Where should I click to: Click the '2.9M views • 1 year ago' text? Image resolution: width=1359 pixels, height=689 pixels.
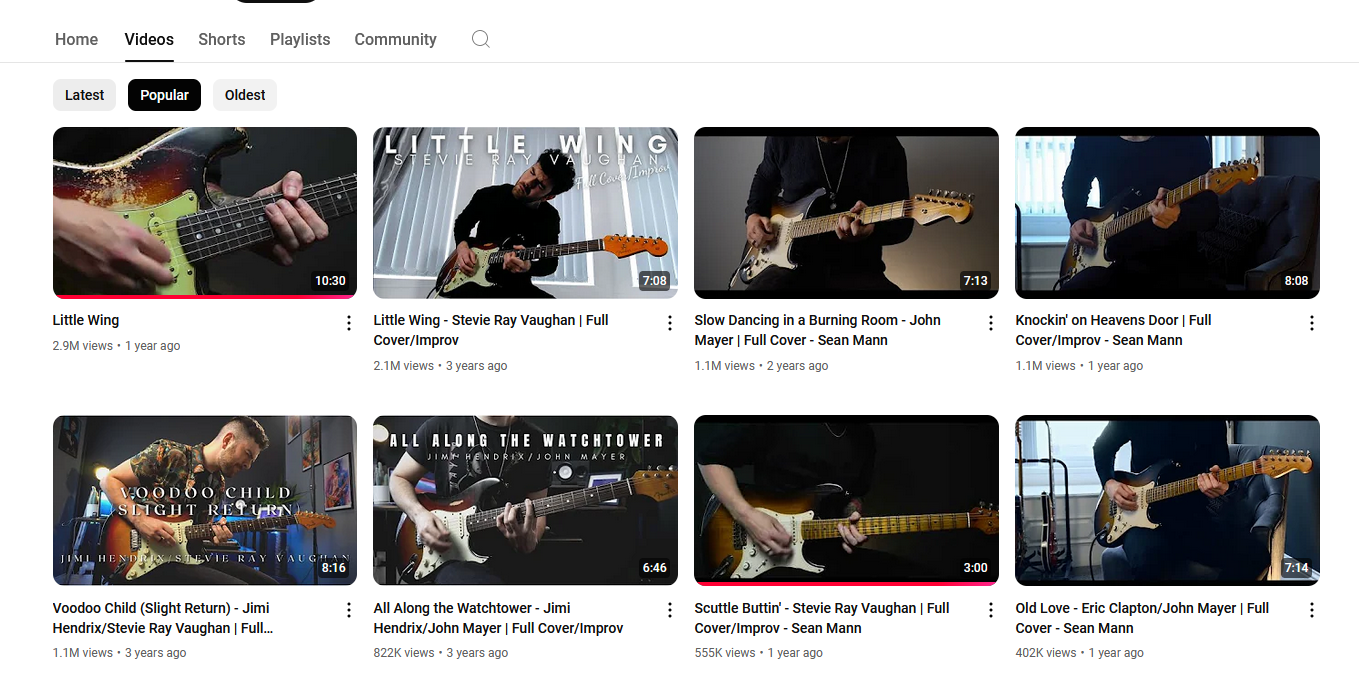coord(117,346)
